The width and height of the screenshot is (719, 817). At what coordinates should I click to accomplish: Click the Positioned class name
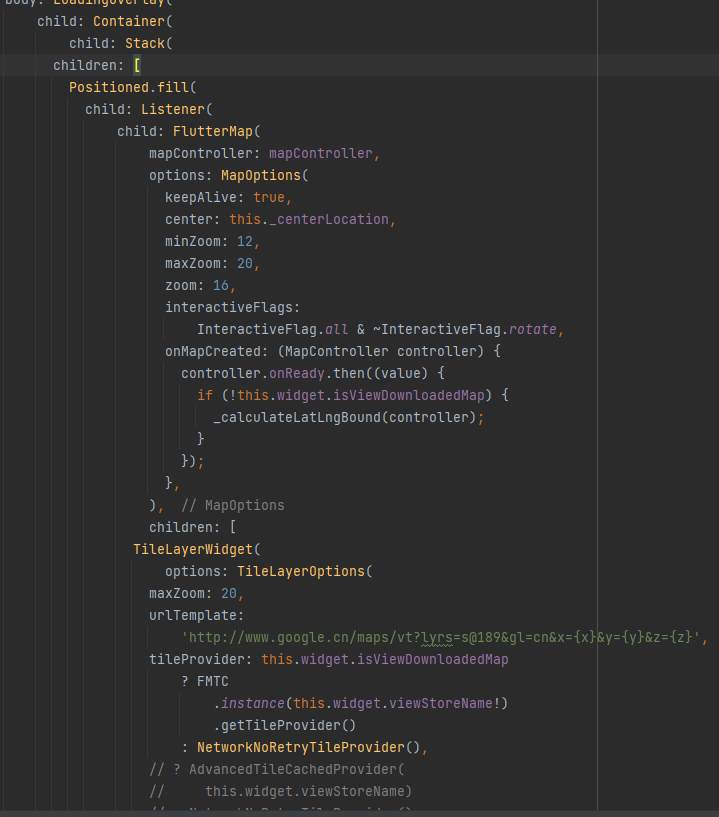pos(109,87)
